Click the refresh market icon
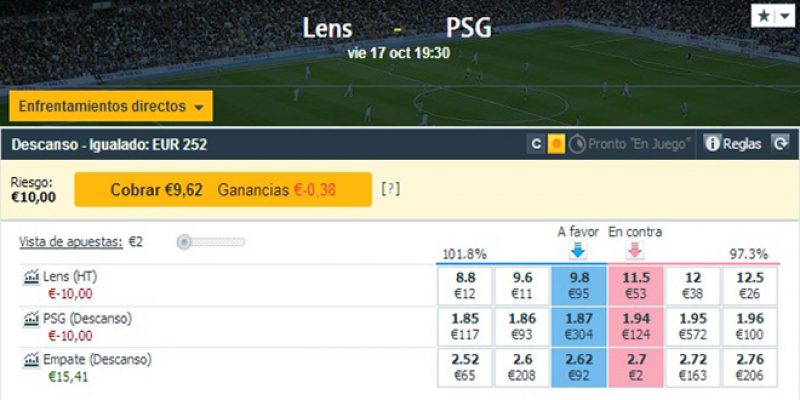 (781, 144)
